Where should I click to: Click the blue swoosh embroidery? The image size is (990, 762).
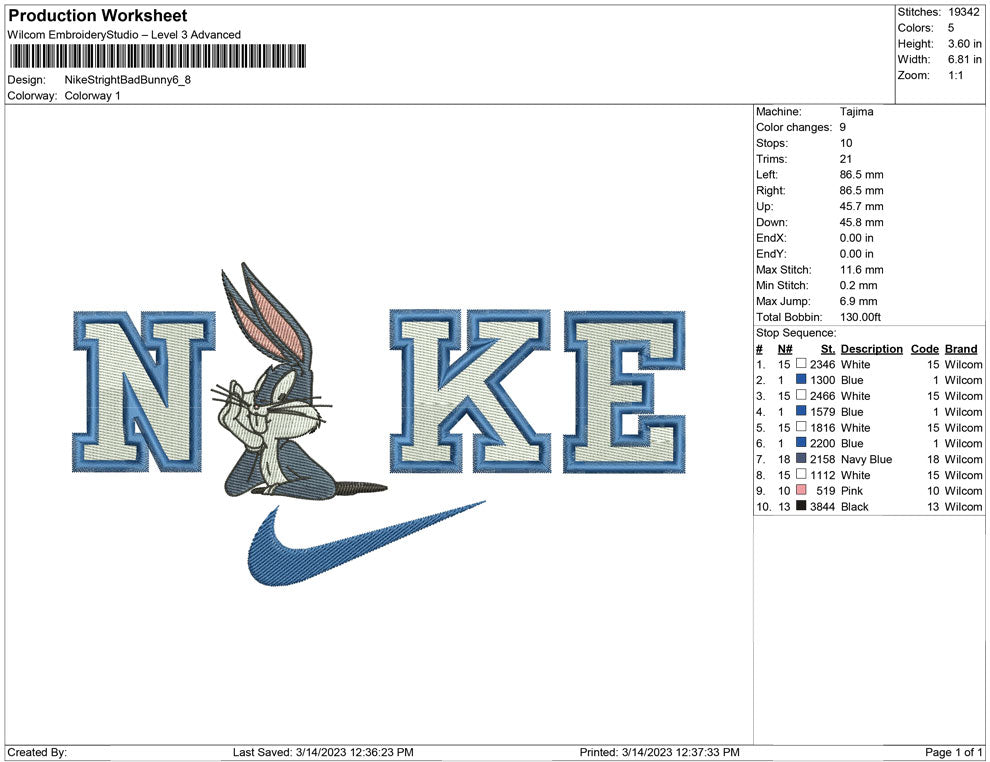366,544
